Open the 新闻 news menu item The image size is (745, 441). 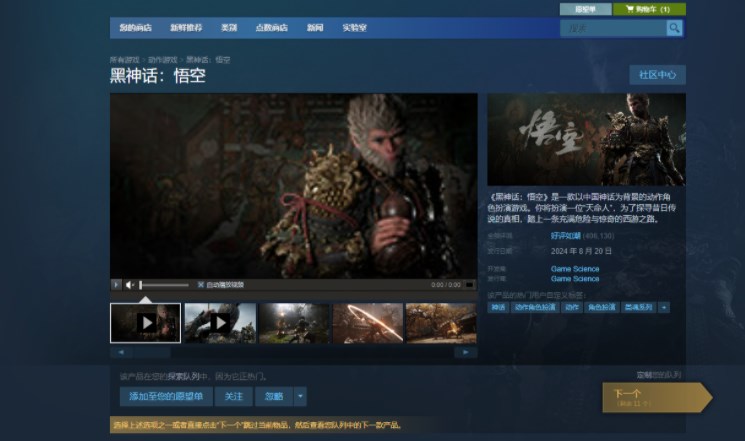[315, 28]
